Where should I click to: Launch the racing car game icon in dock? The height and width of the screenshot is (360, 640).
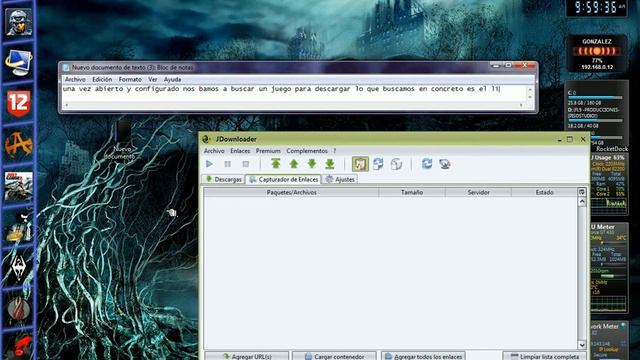click(18, 186)
